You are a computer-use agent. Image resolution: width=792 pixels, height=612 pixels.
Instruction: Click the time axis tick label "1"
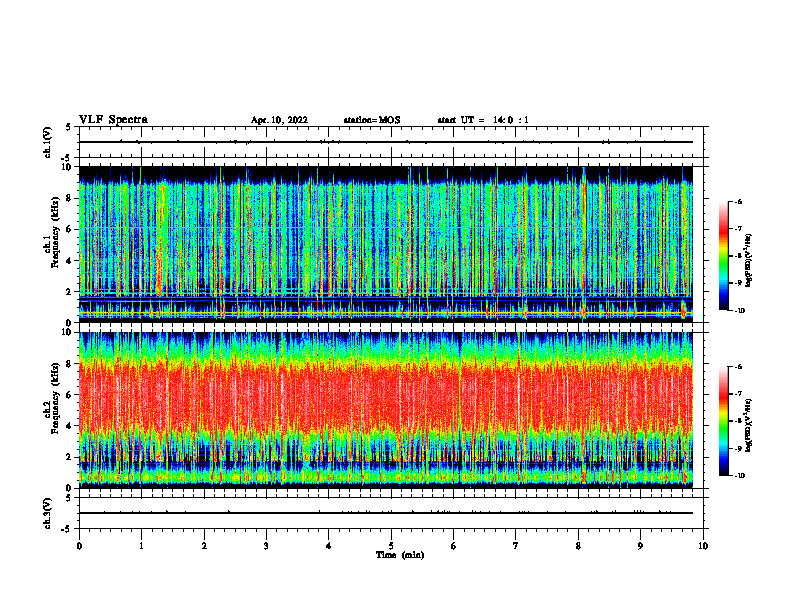click(141, 546)
